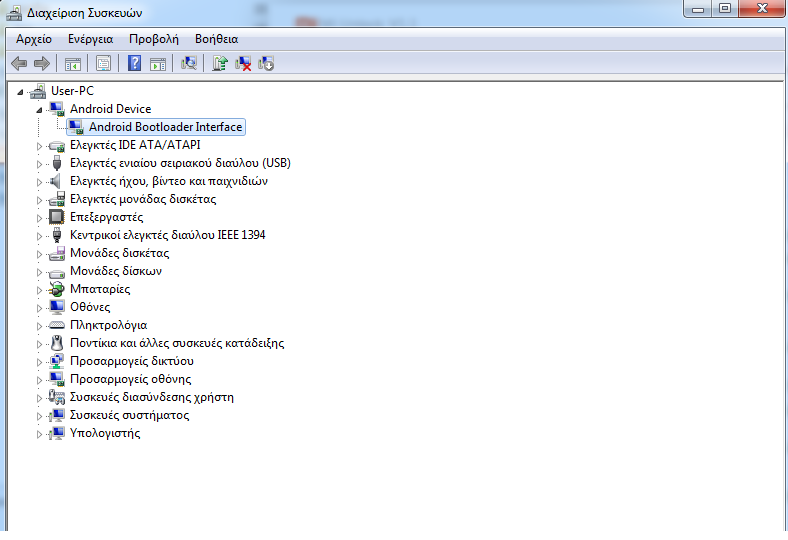Open the Properties toolbar icon

[104, 64]
